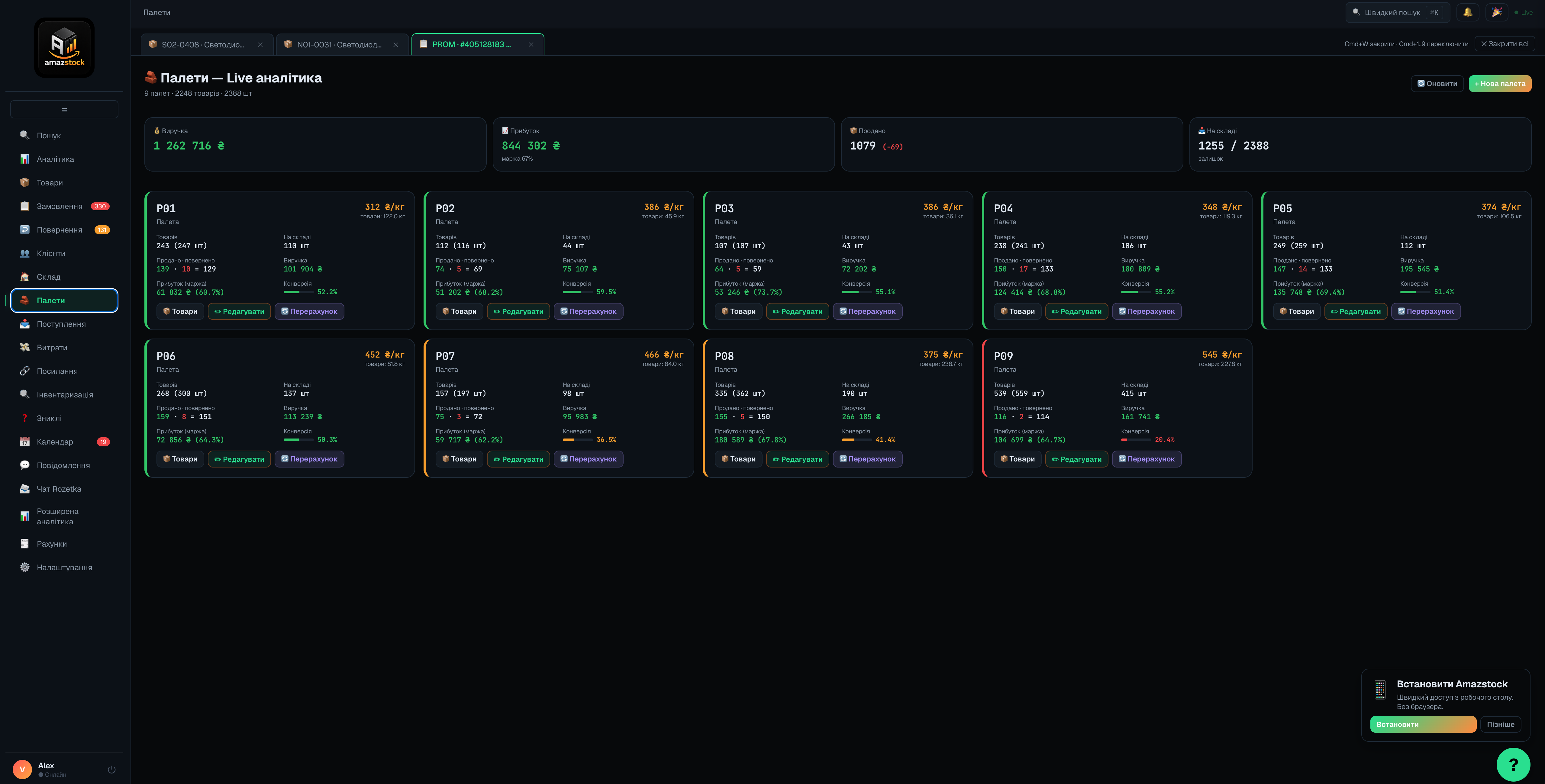Open the green help question button
The image size is (1545, 784).
1513,765
